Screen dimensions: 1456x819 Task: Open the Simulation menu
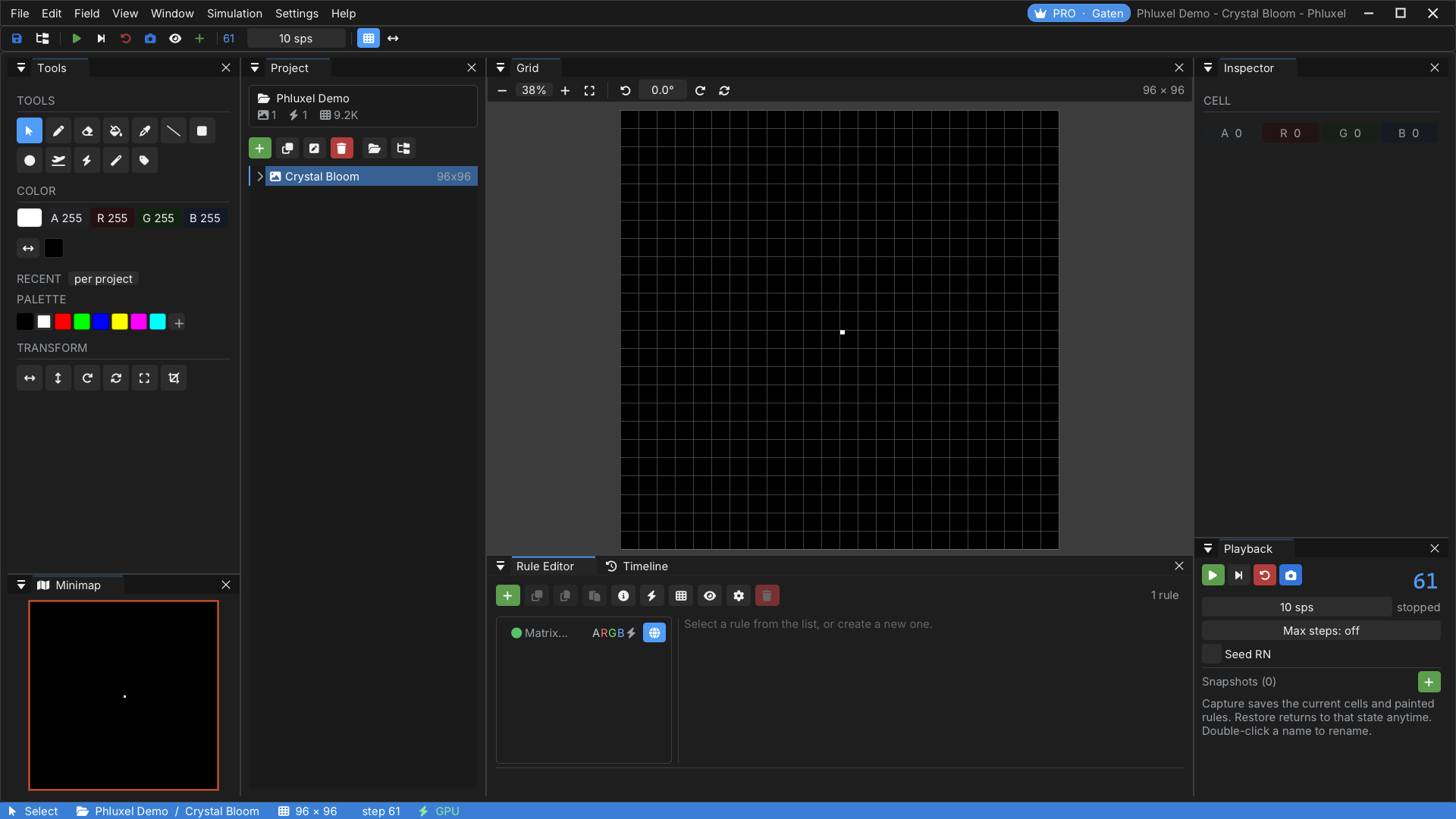coord(234,14)
